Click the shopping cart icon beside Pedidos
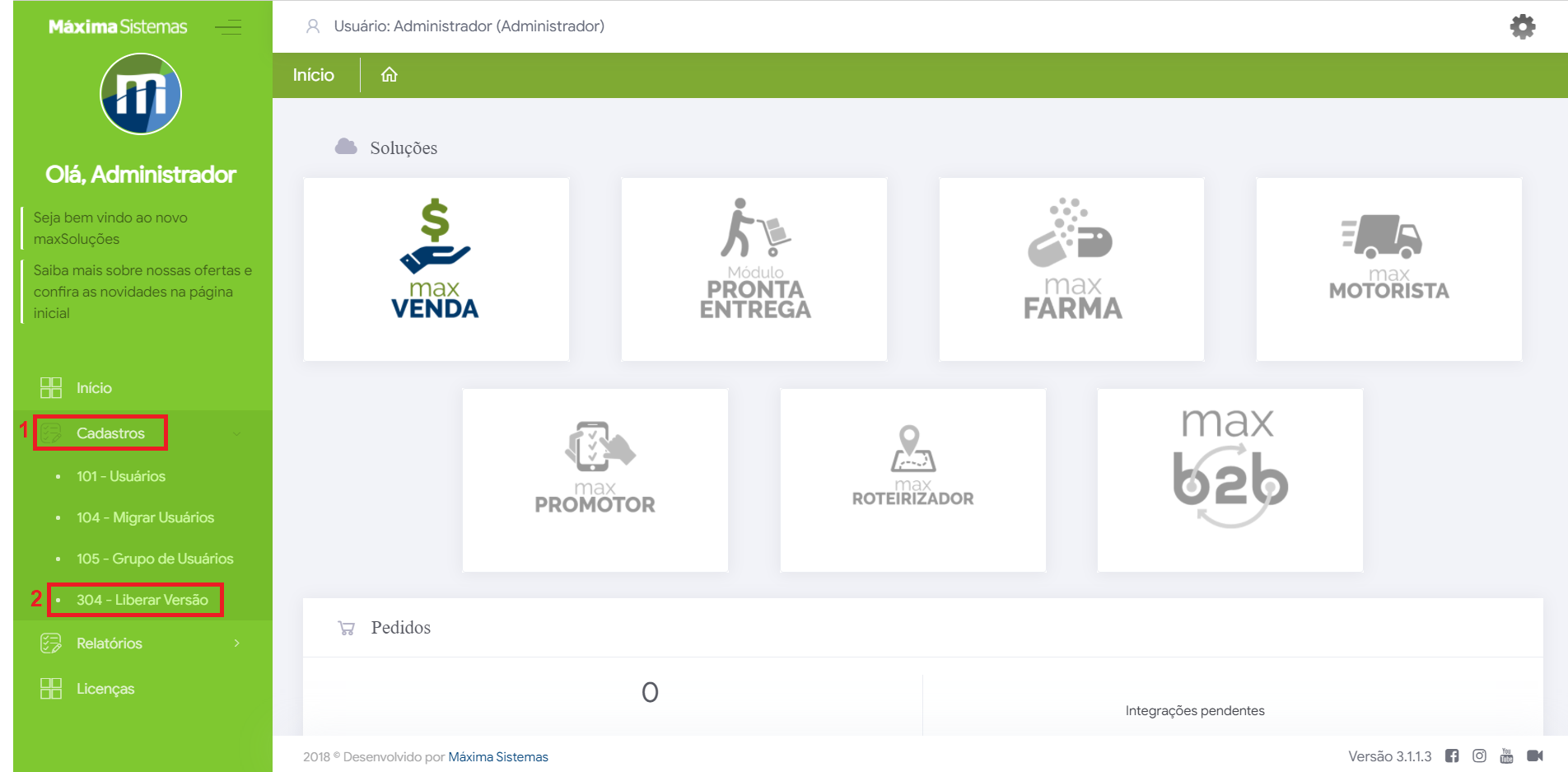1568x772 pixels. pyautogui.click(x=347, y=628)
